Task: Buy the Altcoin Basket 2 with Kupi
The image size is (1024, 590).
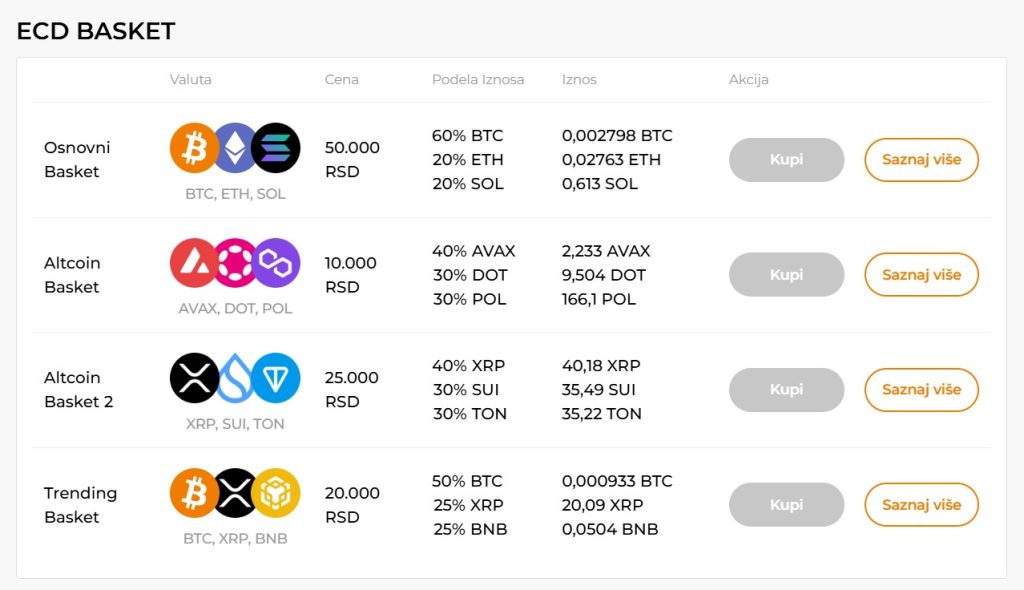Action: tap(786, 390)
